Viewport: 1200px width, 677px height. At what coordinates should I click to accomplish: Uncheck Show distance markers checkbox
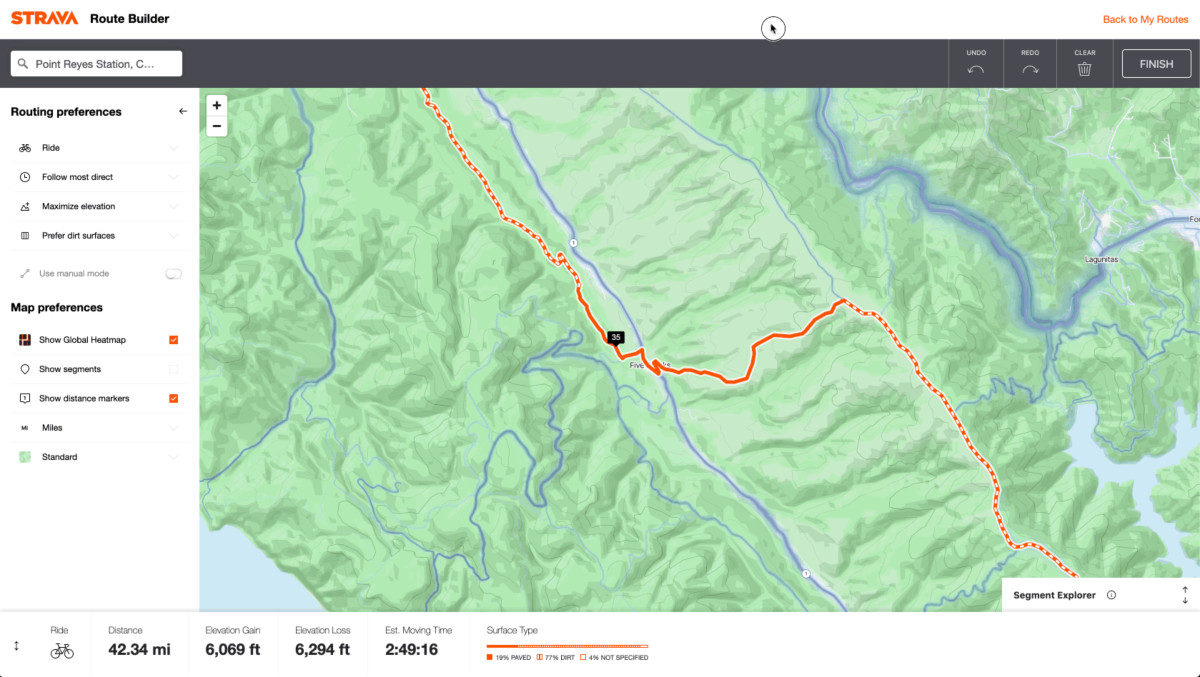tap(174, 398)
